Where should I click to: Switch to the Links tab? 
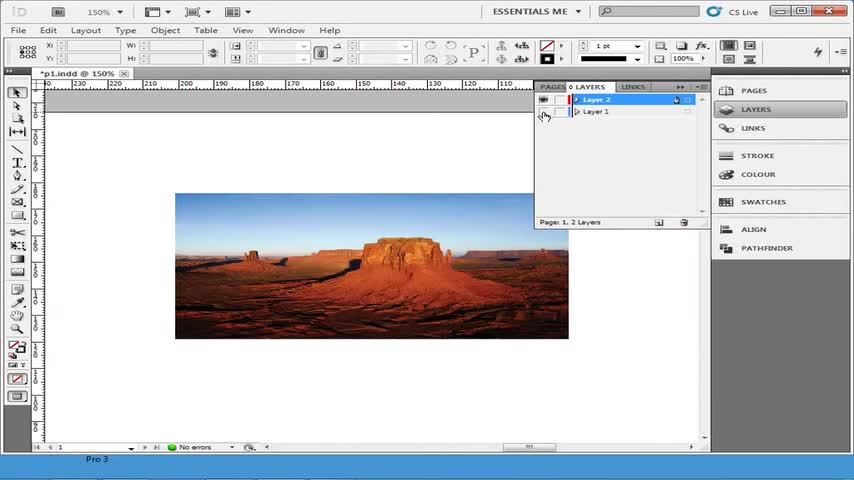[x=633, y=87]
